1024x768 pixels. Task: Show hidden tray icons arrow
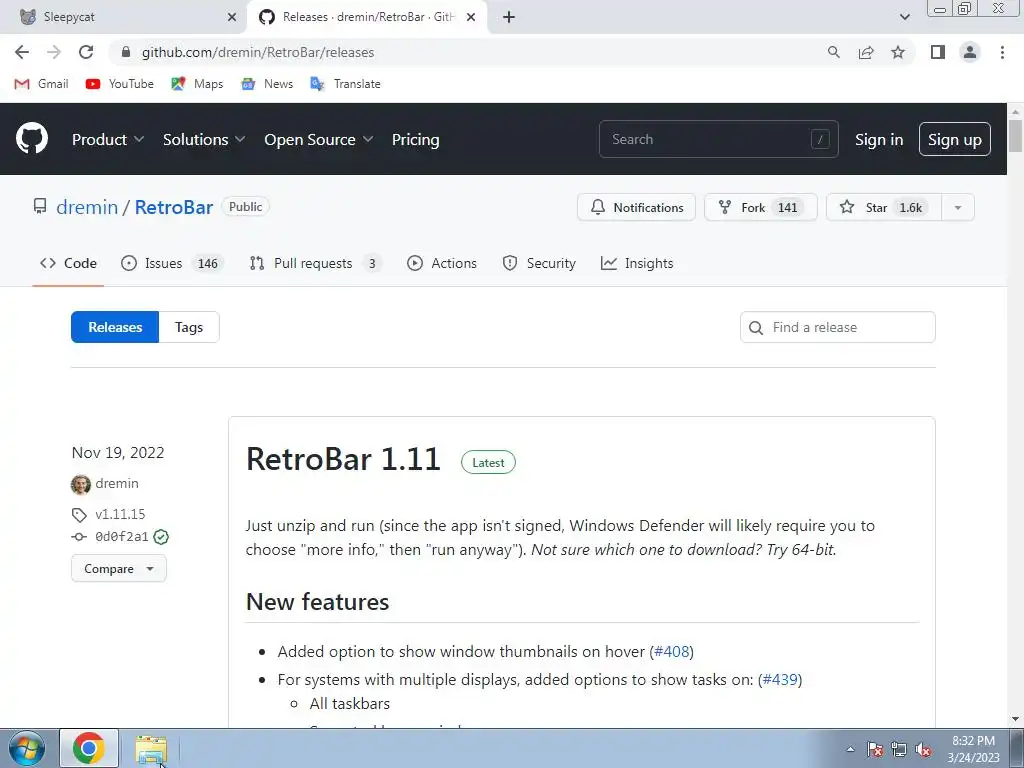point(850,749)
